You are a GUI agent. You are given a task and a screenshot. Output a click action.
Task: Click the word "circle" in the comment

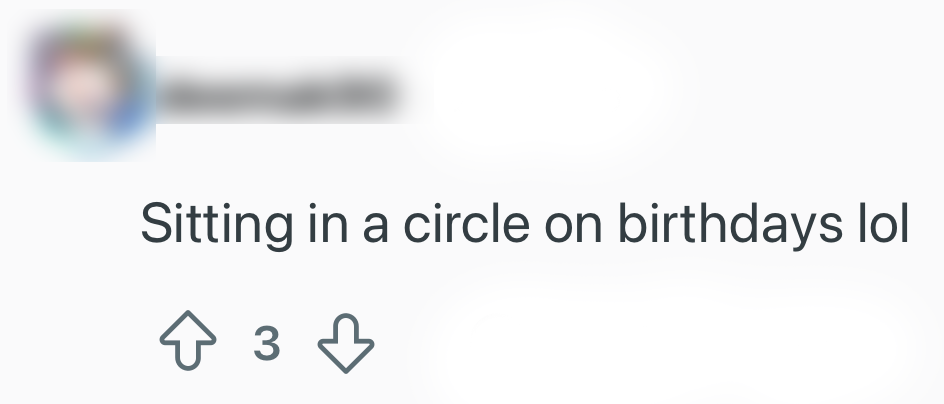coord(465,223)
